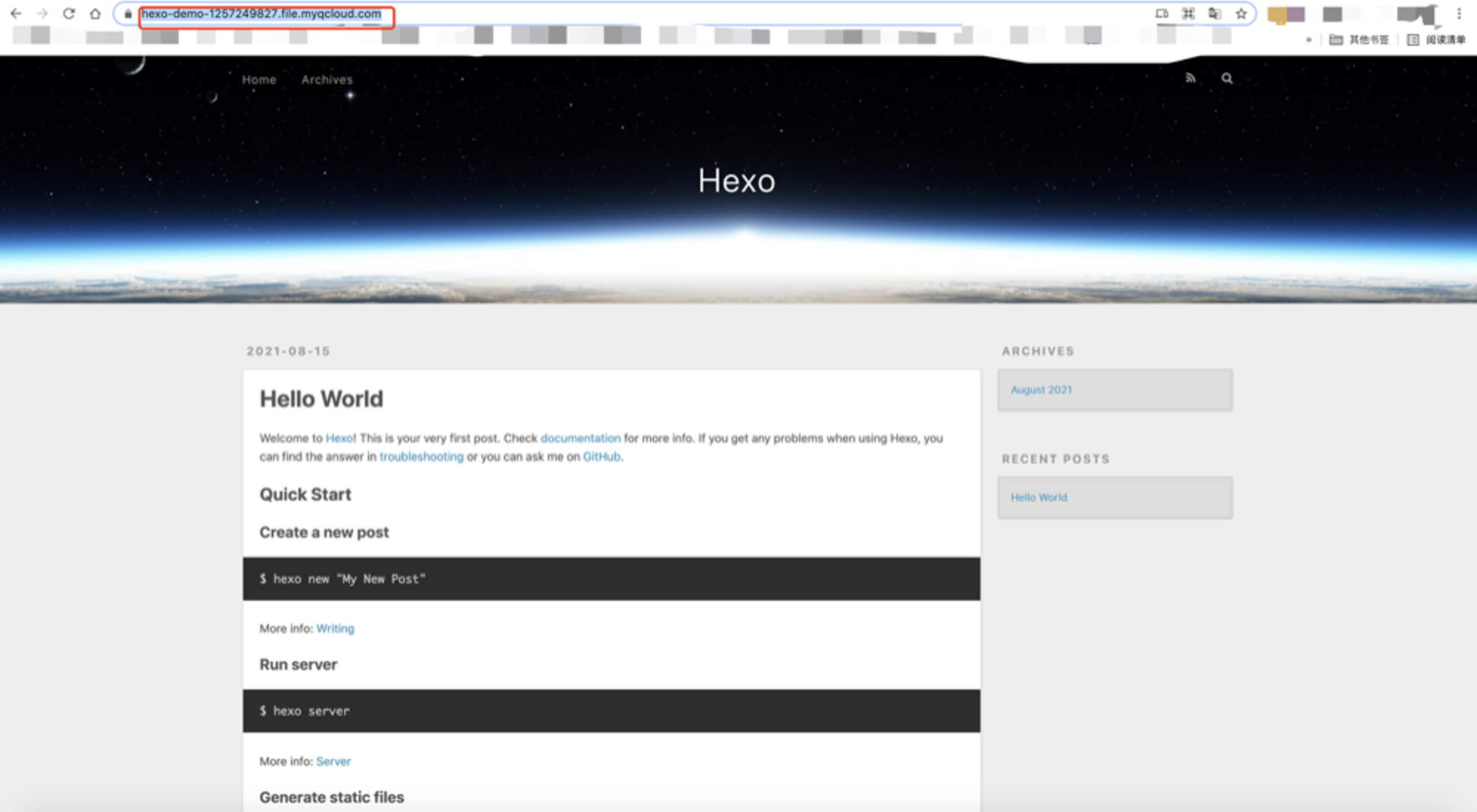1477x812 pixels.
Task: Open August 2021 in Archives sidebar
Action: tap(1041, 390)
